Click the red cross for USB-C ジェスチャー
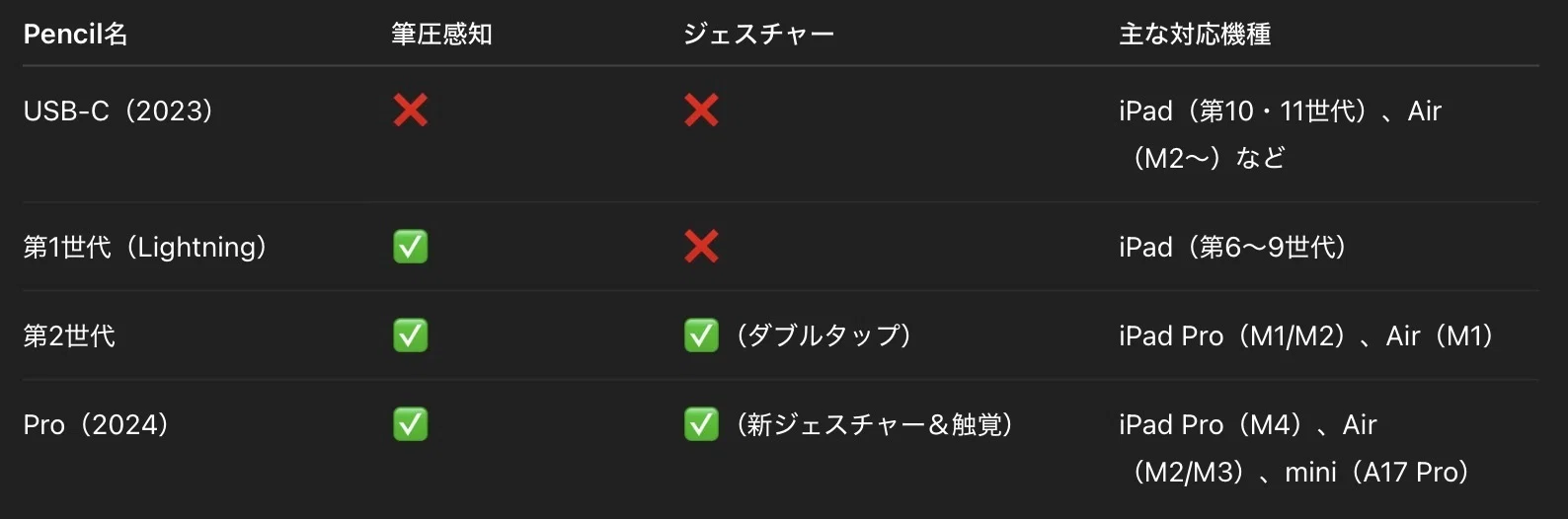Viewport: 1568px width, 519px height. (701, 111)
